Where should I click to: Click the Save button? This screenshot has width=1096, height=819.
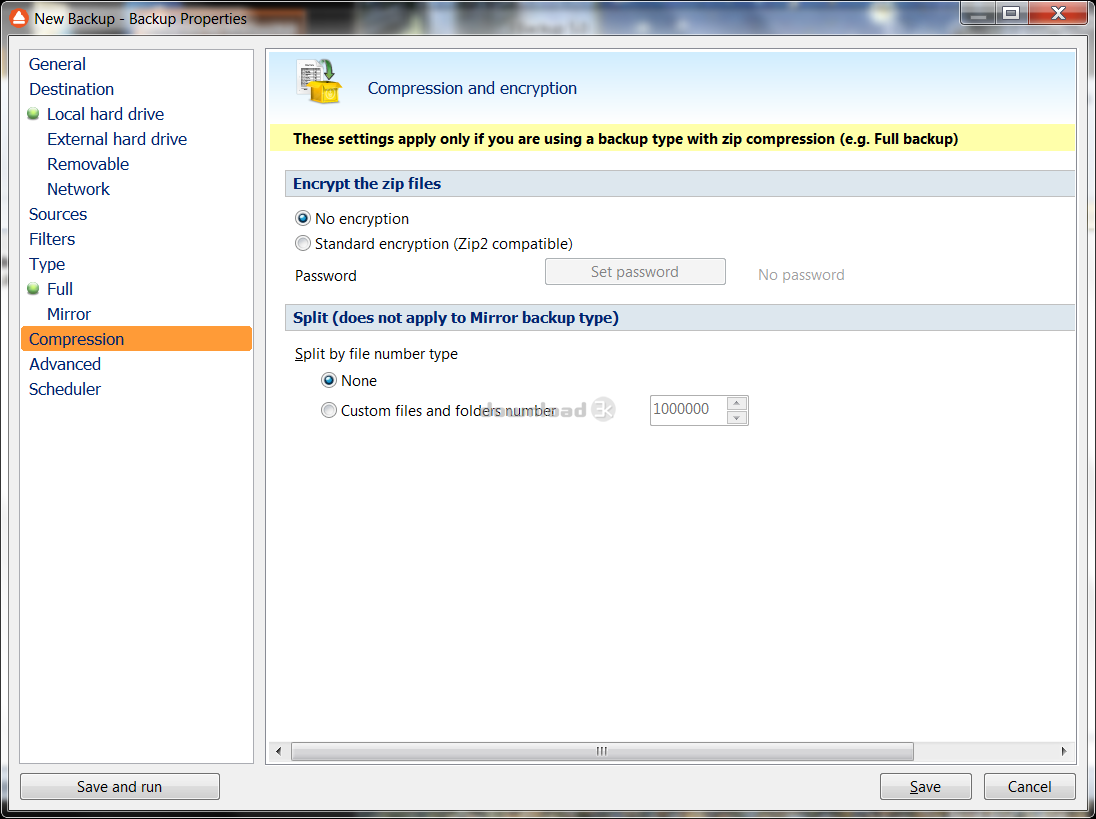coord(925,787)
